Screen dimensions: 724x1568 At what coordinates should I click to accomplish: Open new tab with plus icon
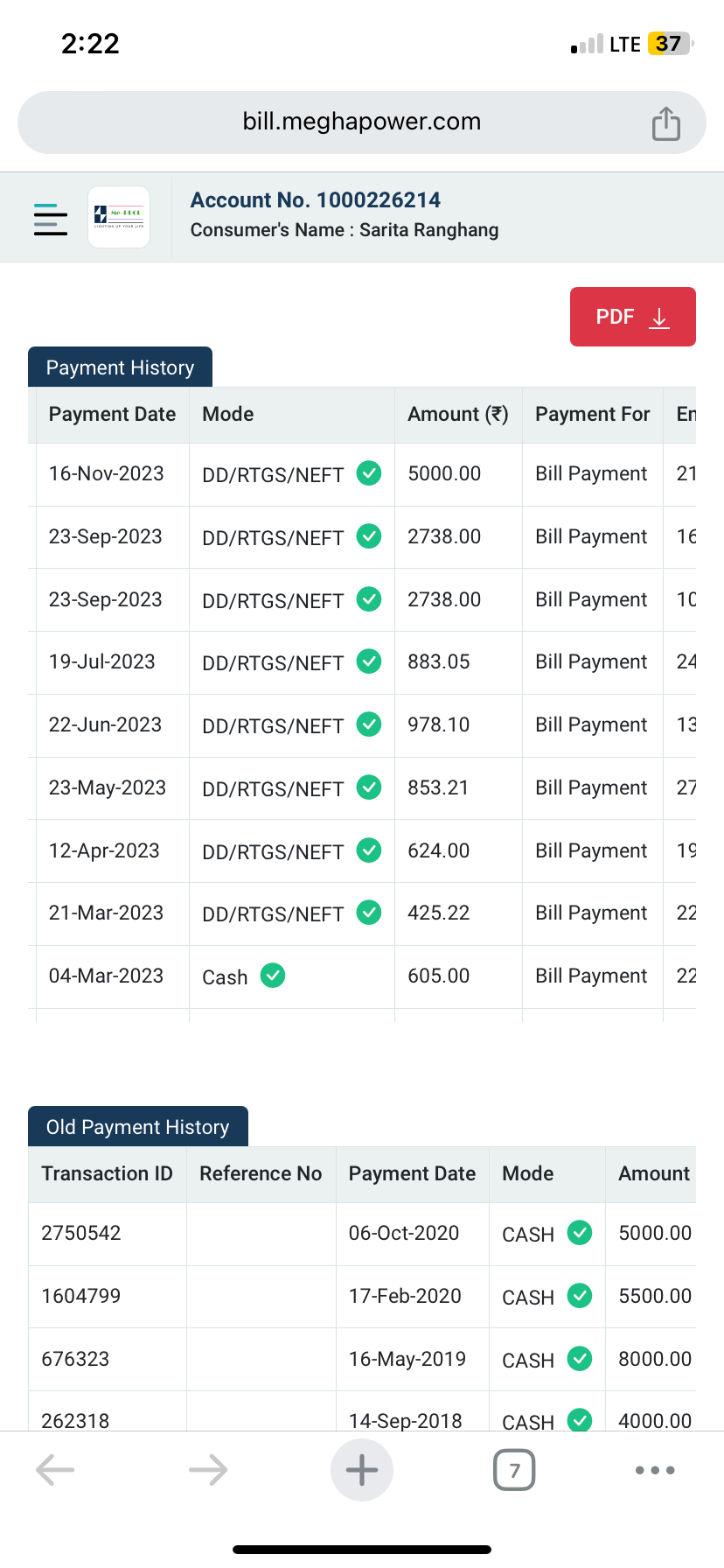[362, 1470]
